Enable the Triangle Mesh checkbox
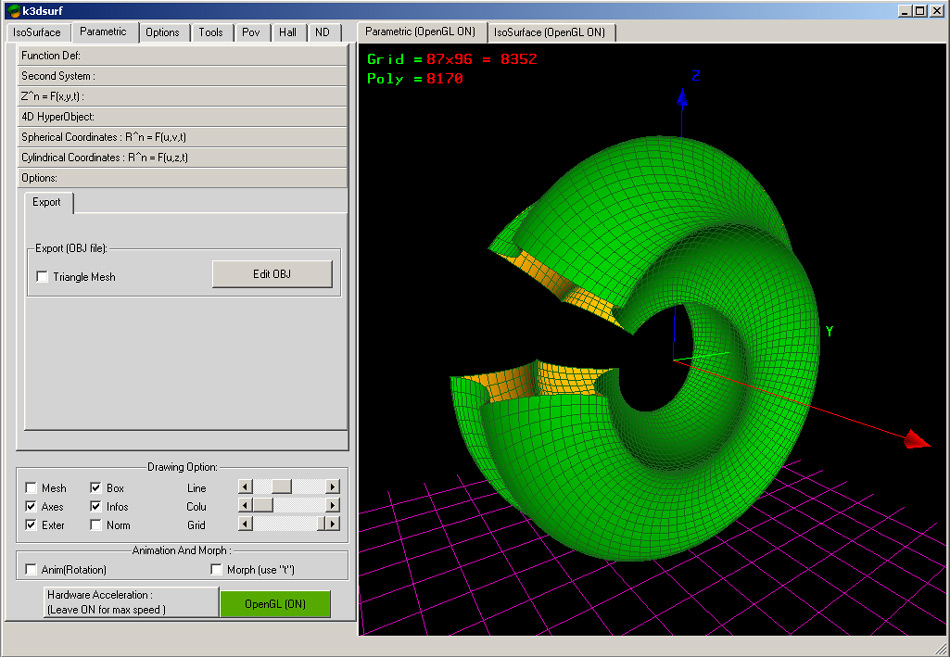950x657 pixels. tap(42, 277)
